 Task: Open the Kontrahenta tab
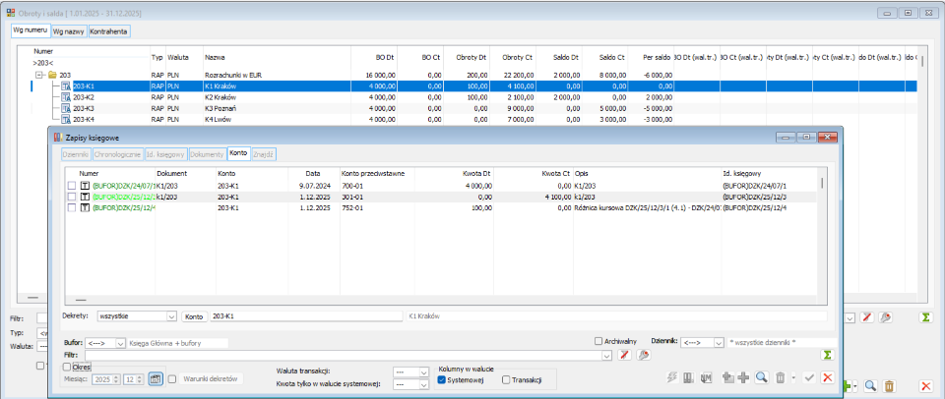tap(109, 31)
